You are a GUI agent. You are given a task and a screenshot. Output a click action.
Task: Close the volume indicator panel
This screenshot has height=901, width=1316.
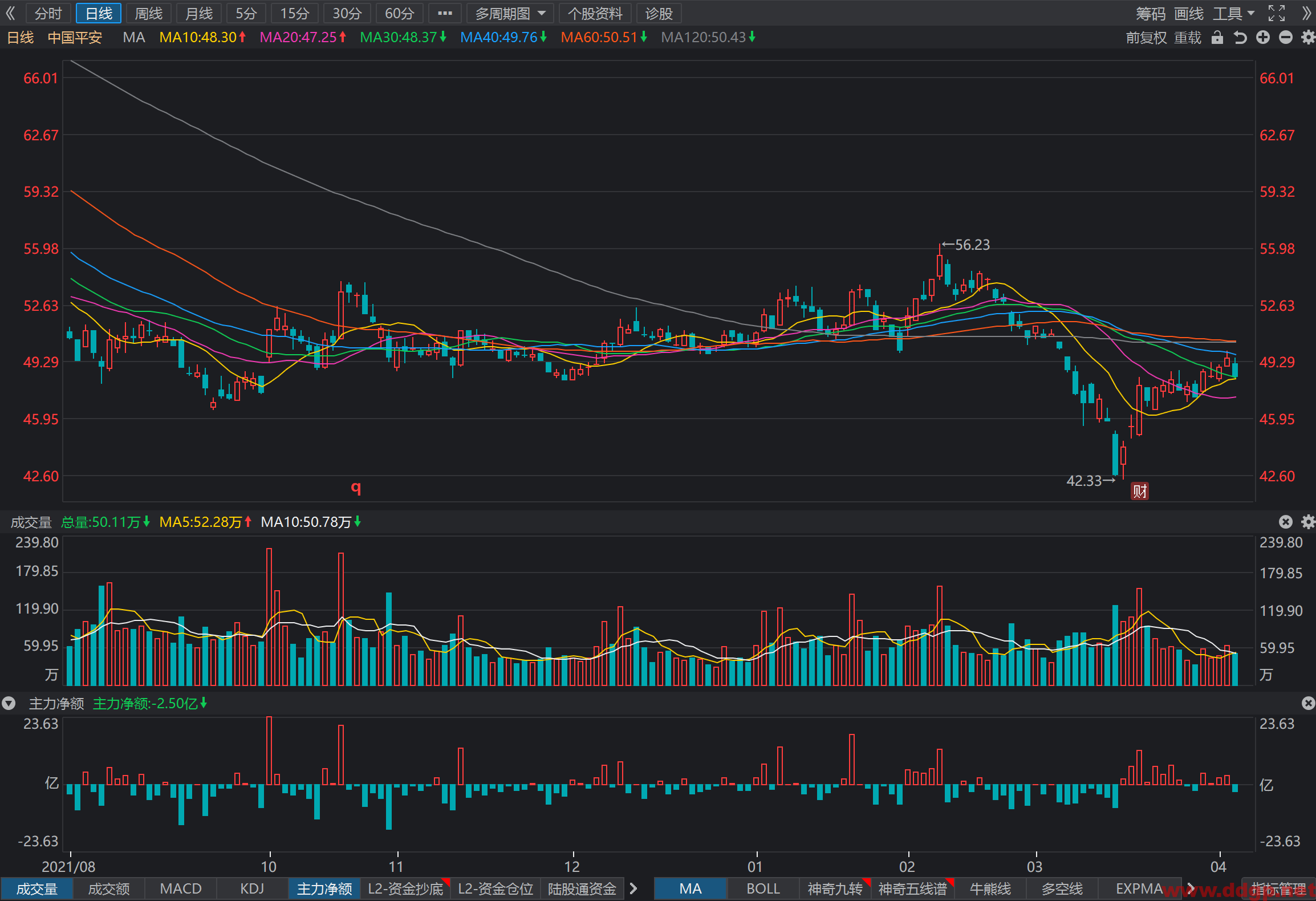coord(1286,522)
